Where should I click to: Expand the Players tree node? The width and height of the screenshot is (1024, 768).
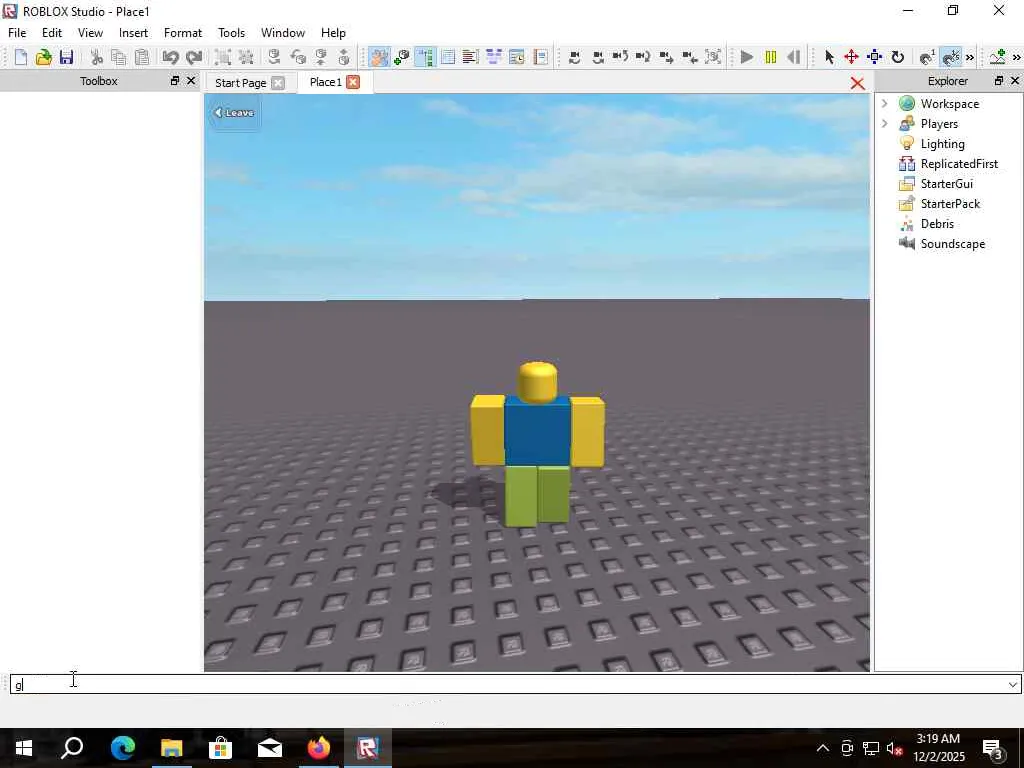884,123
